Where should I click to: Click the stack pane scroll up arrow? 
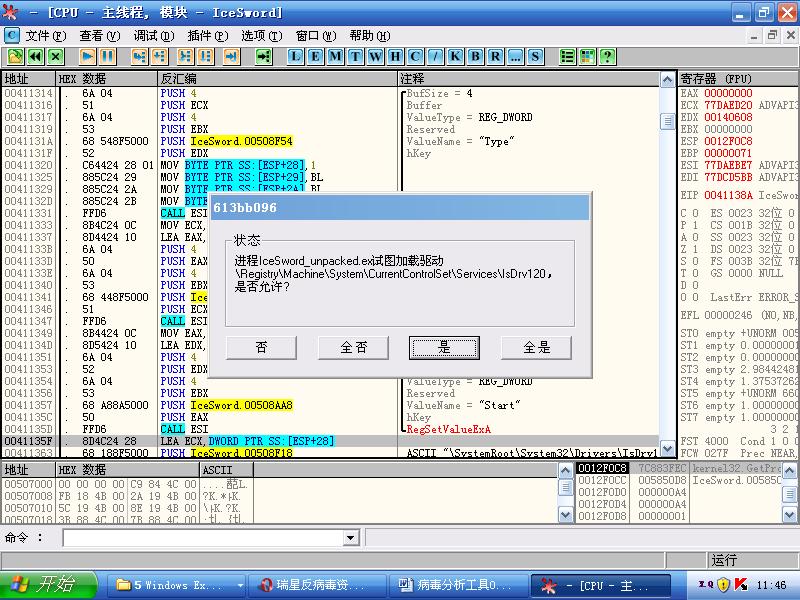coord(789,470)
